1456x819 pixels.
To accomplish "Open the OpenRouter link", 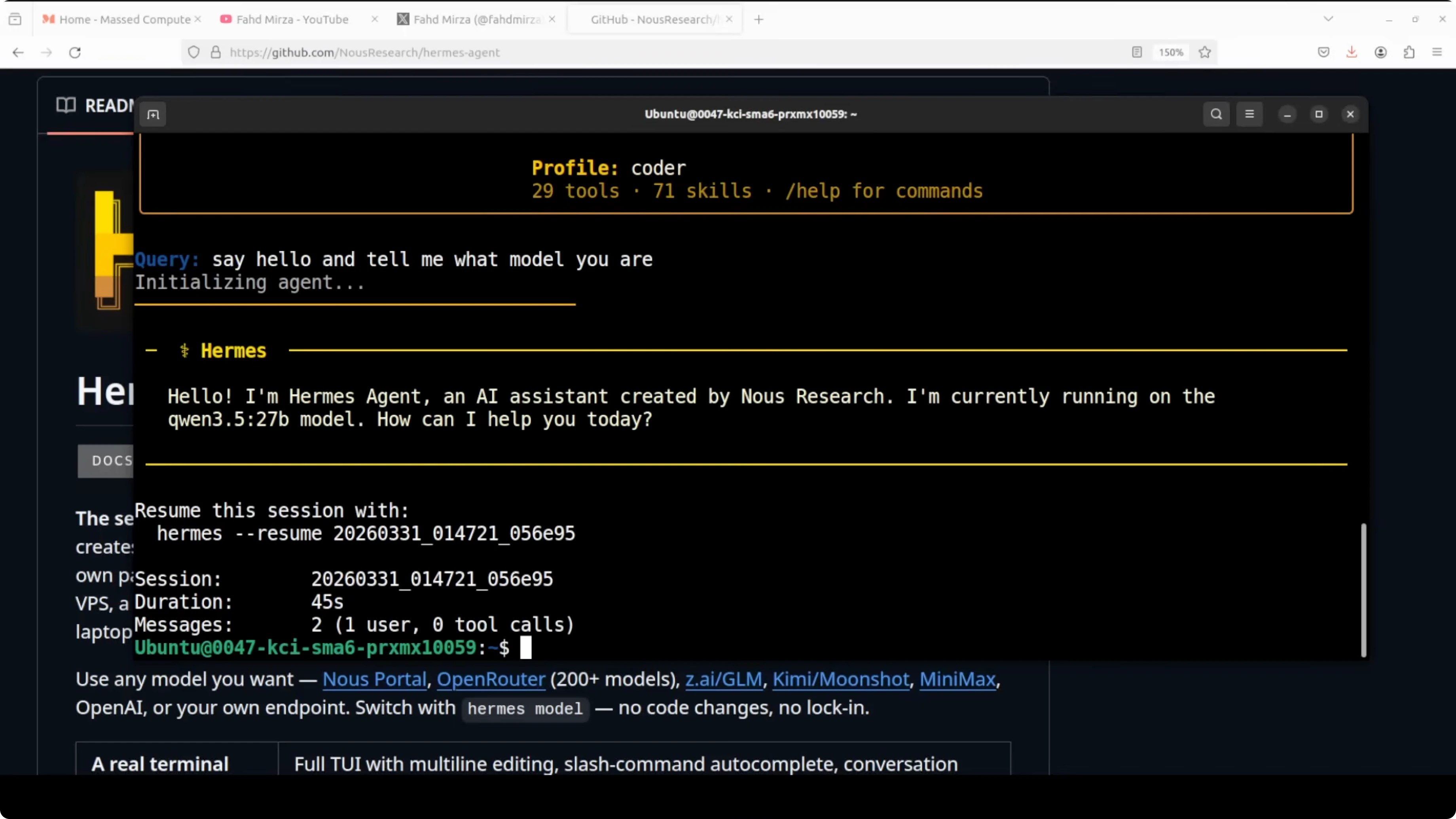I will [x=491, y=679].
